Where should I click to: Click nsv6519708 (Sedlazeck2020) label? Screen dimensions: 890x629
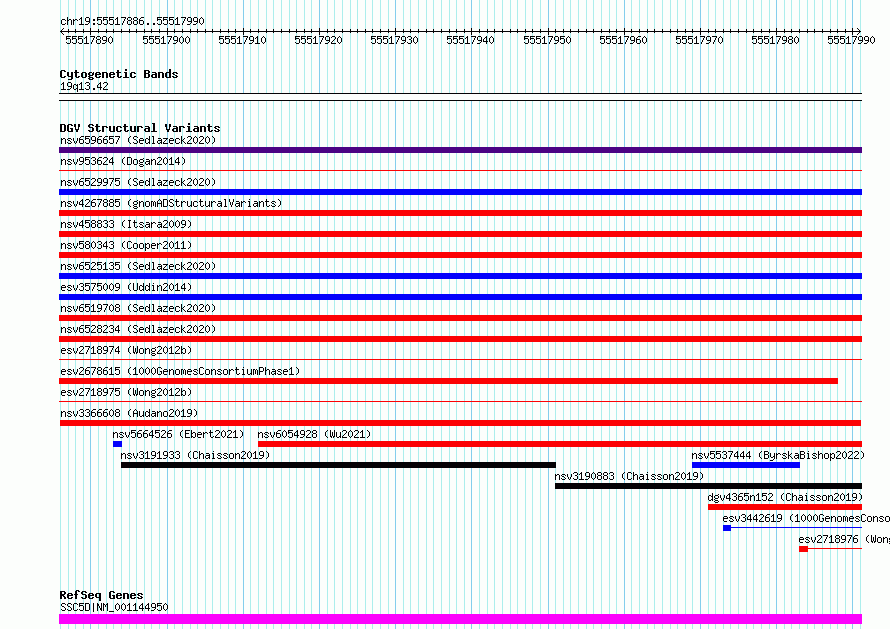[x=138, y=308]
